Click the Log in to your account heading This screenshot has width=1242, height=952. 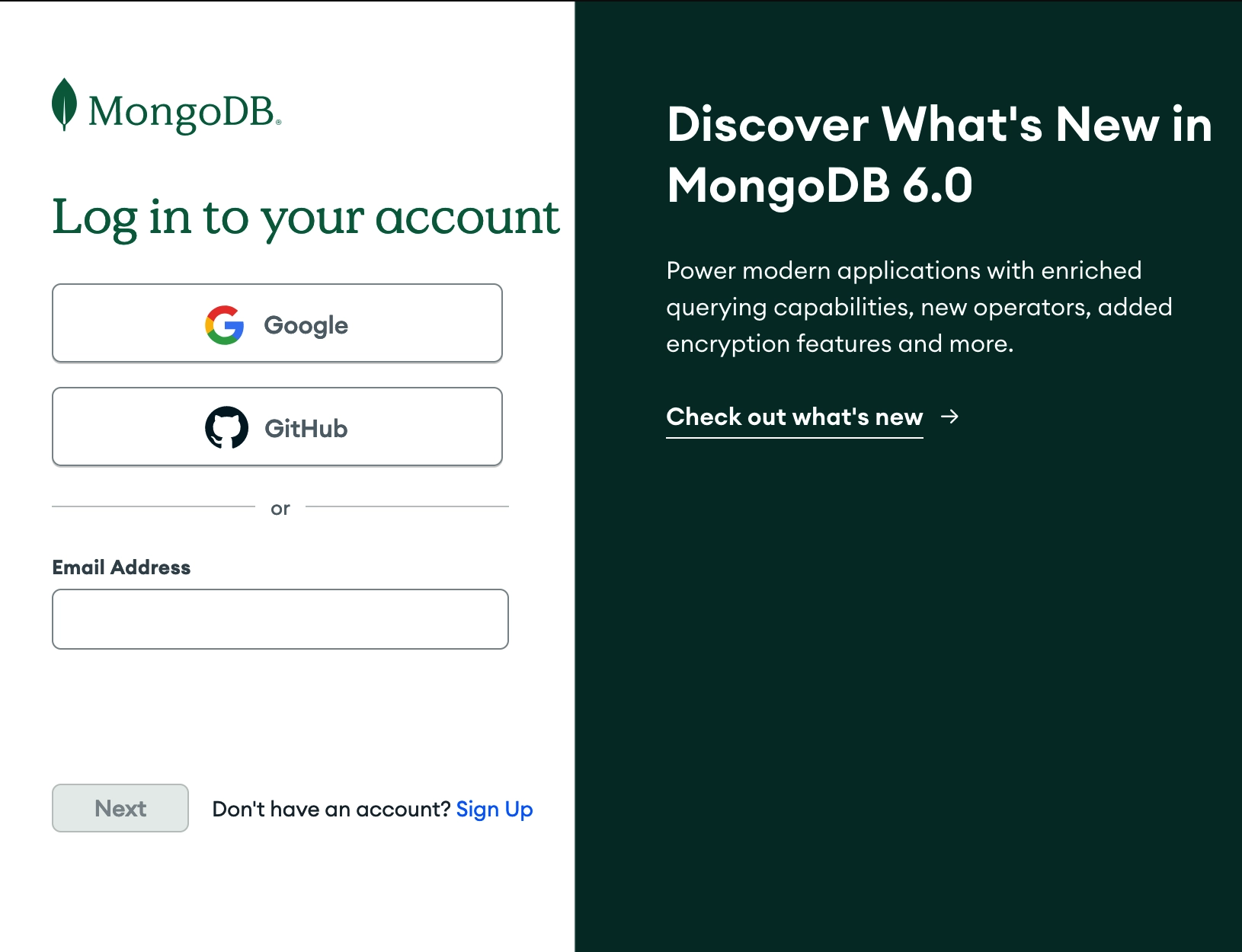306,219
